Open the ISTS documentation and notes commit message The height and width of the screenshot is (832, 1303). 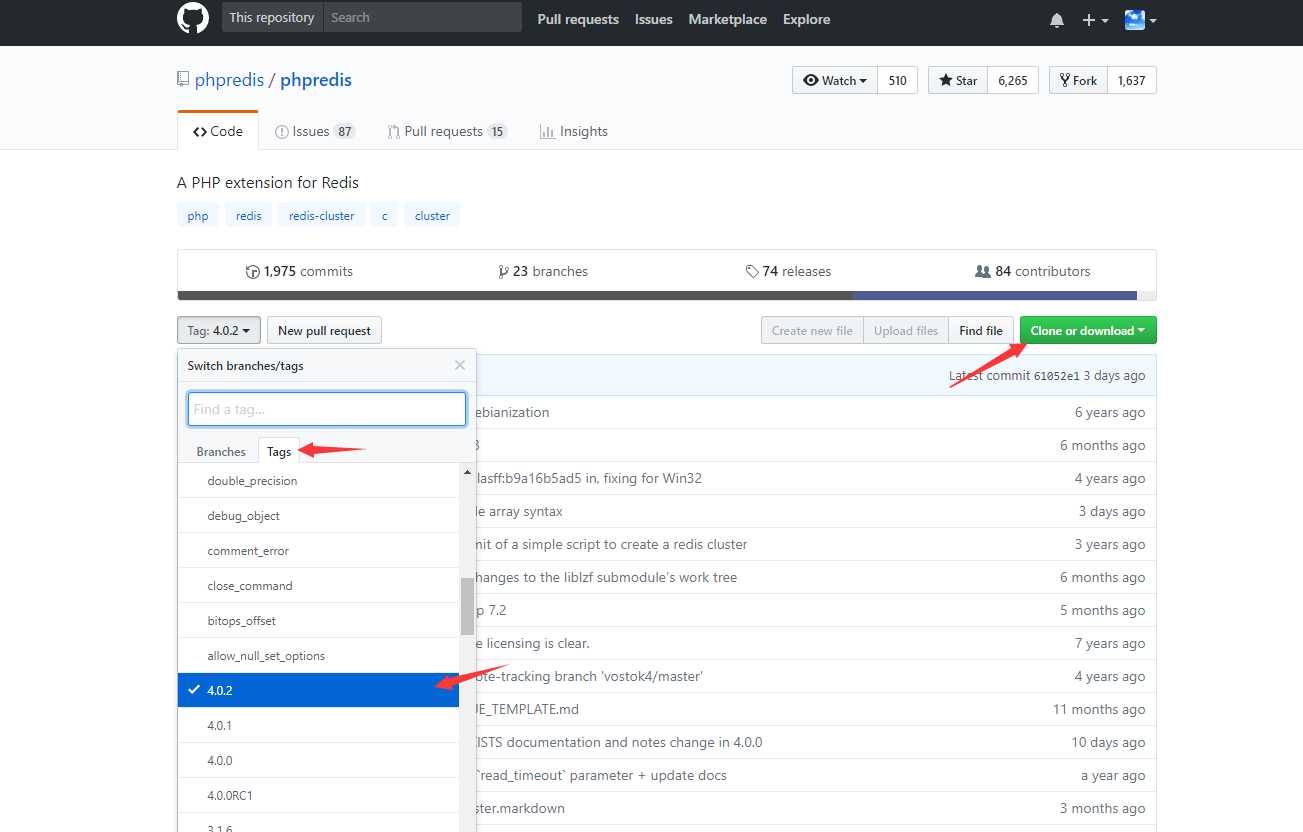click(619, 742)
